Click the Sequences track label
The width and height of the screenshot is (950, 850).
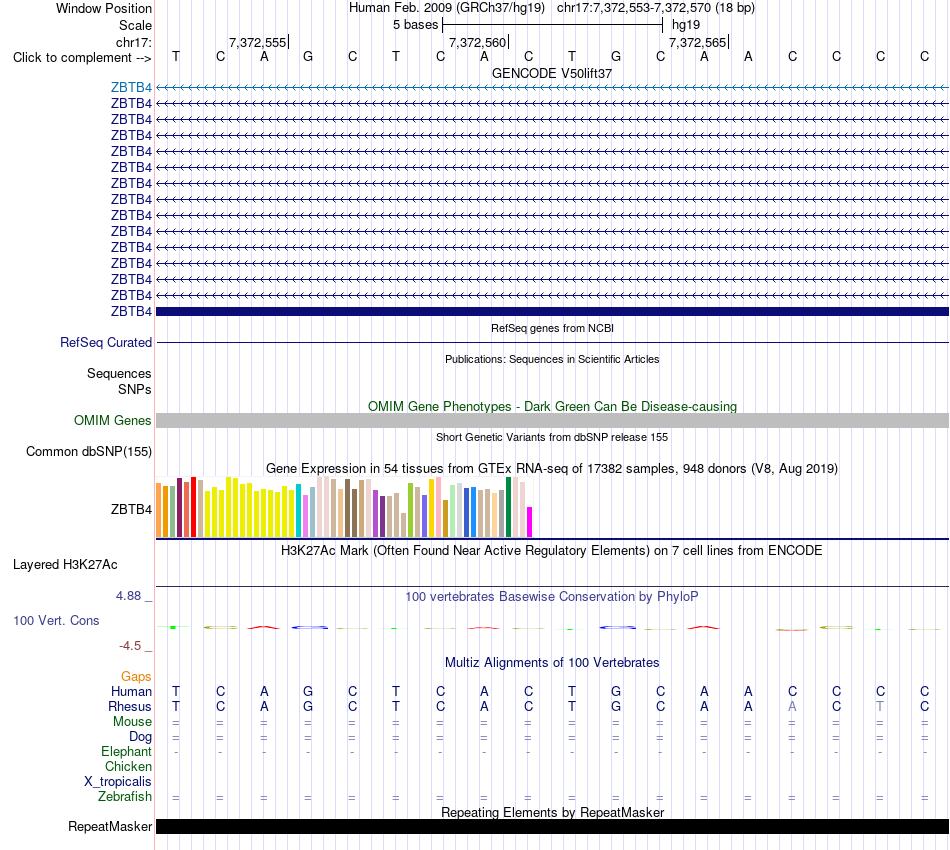[119, 373]
